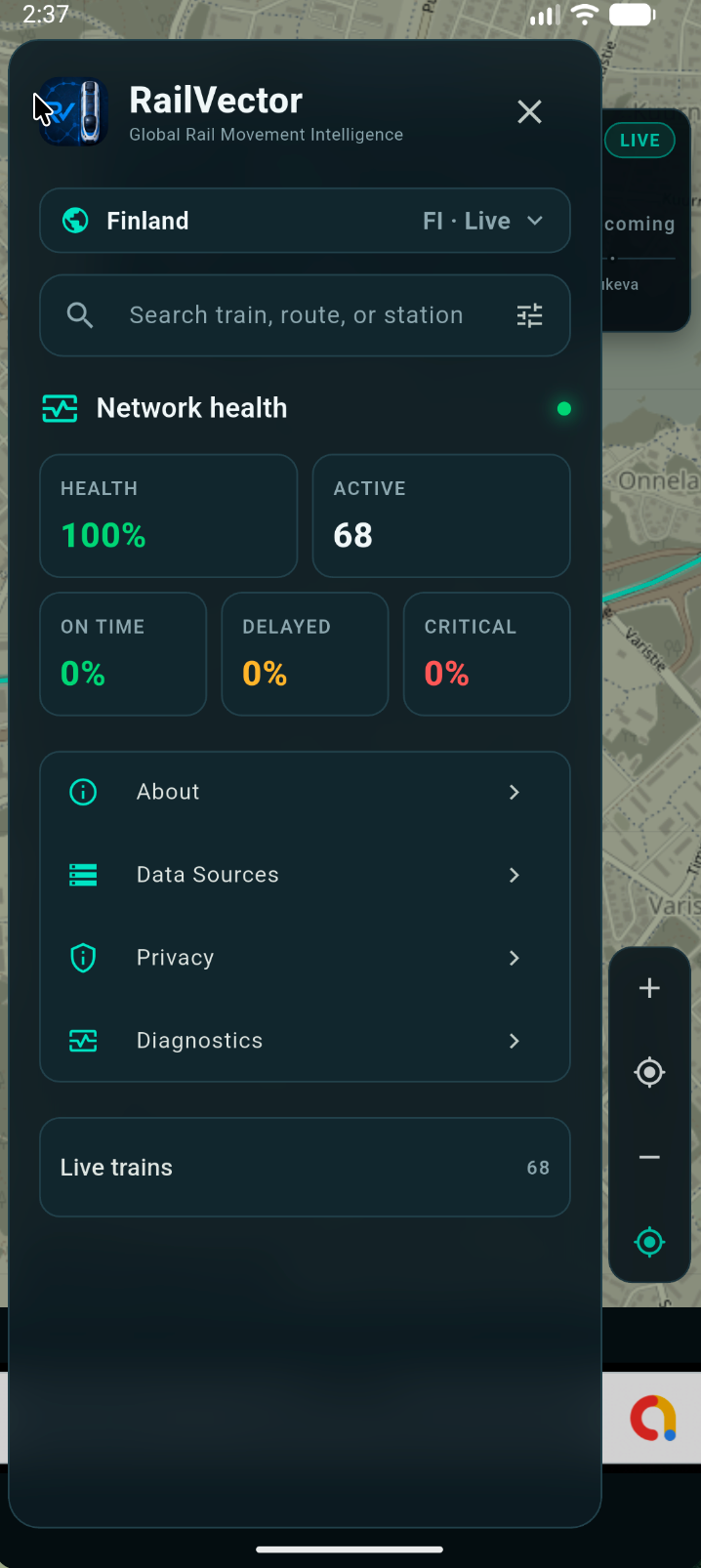Viewport: 701px width, 1568px height.
Task: Click the 68 count in Live trains
Action: (538, 1168)
